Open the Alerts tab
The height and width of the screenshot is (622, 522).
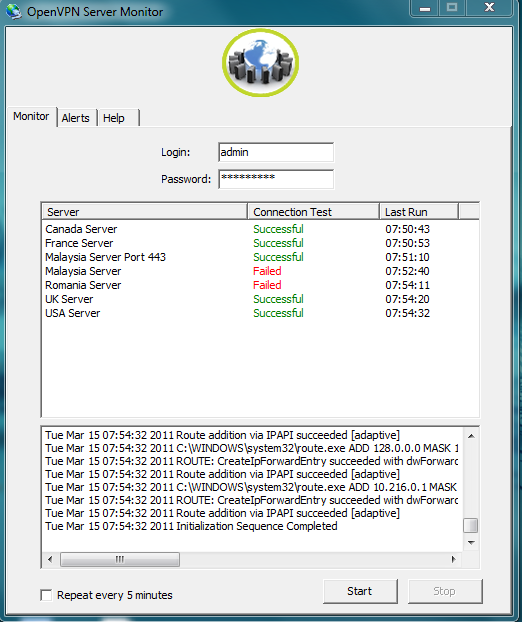click(x=76, y=118)
